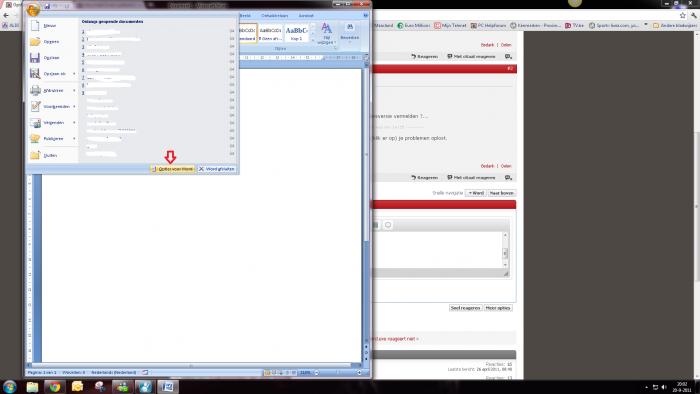Click the round Office button

pos(33,9)
